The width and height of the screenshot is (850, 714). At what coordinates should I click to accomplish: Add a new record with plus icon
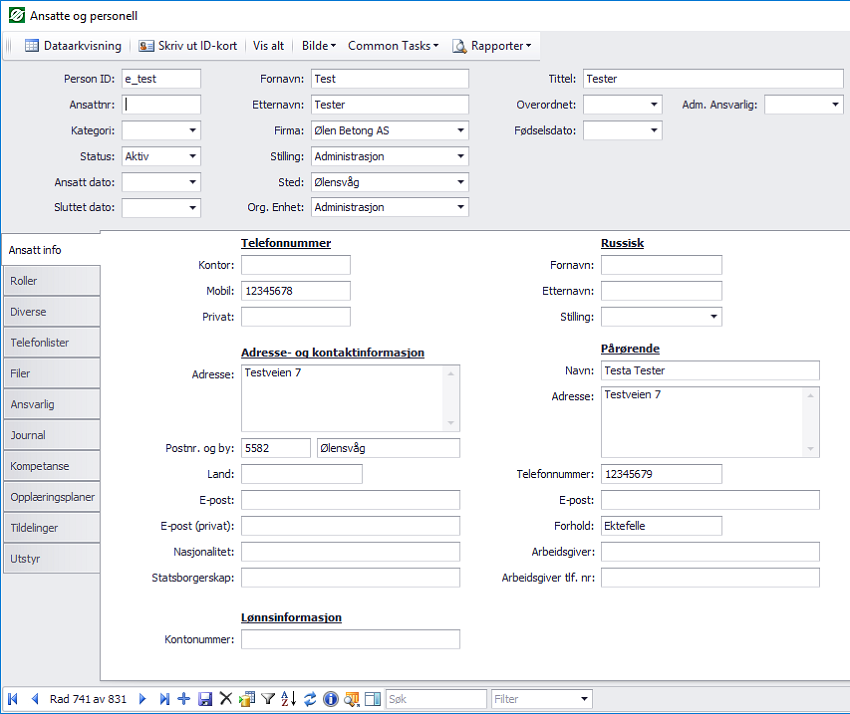(x=185, y=699)
